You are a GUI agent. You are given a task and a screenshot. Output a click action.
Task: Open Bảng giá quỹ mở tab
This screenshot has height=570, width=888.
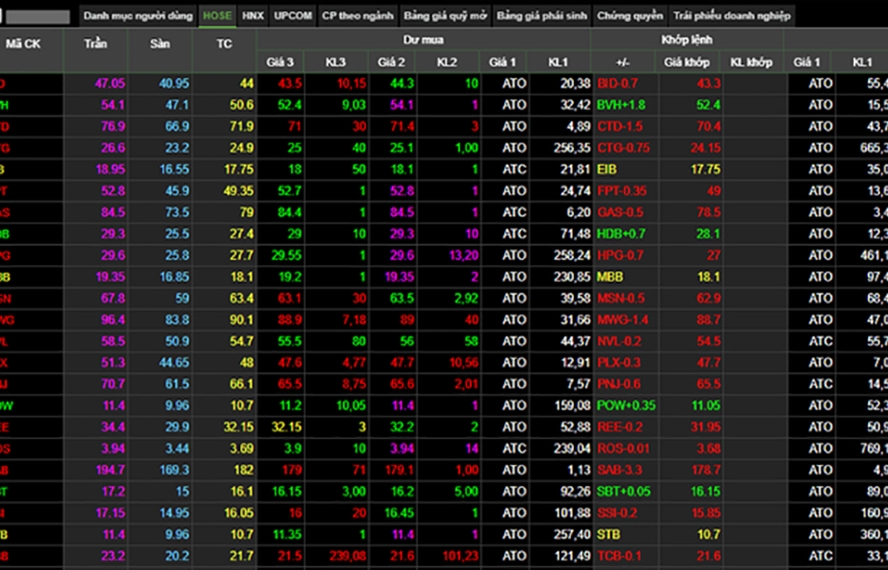point(444,16)
